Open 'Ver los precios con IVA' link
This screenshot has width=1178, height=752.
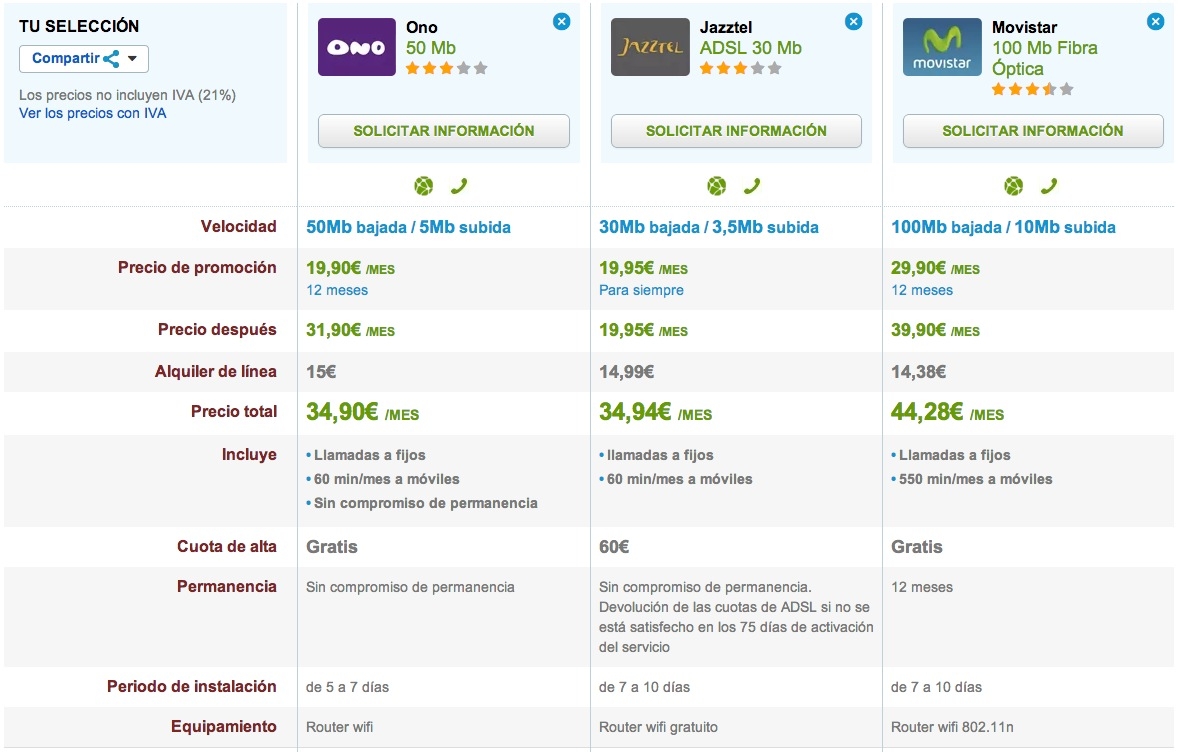[92, 113]
